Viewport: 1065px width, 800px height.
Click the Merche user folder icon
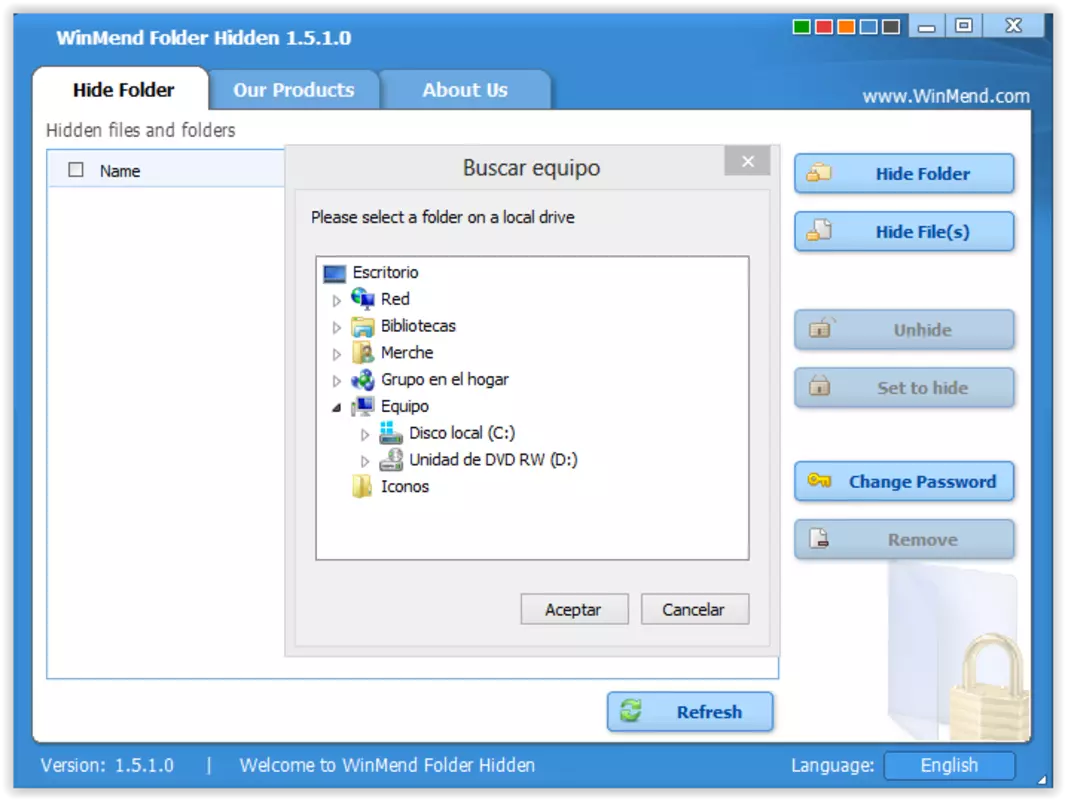[x=363, y=352]
